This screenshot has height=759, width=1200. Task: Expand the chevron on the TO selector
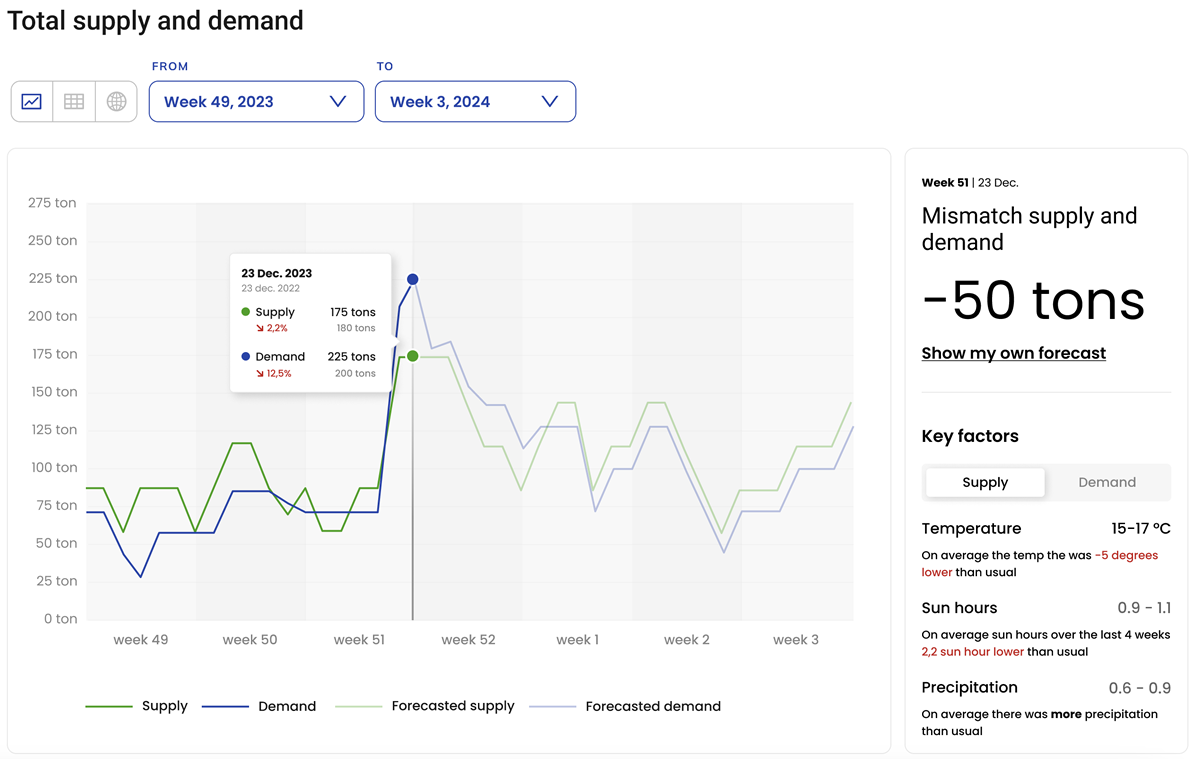coord(549,101)
